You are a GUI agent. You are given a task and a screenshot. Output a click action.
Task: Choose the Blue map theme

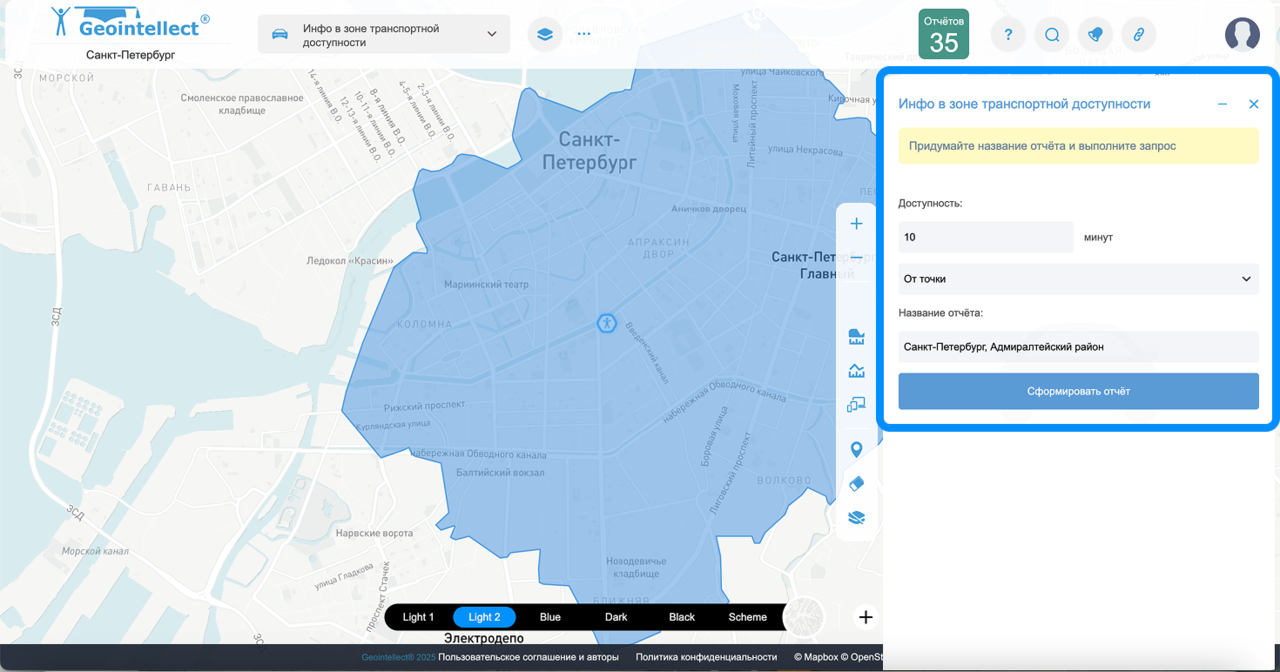tap(550, 617)
